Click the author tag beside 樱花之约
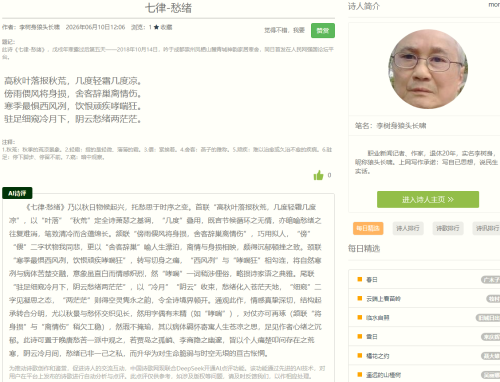500x382 pixels. 491,356
